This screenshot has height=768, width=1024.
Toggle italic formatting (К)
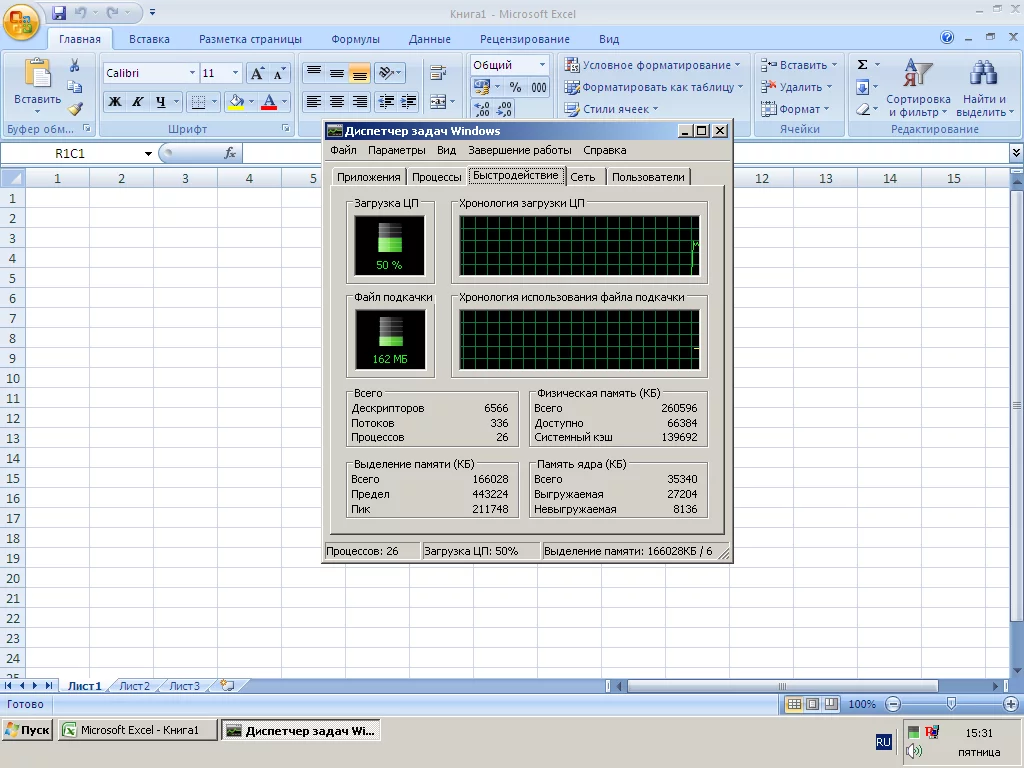coord(137,102)
